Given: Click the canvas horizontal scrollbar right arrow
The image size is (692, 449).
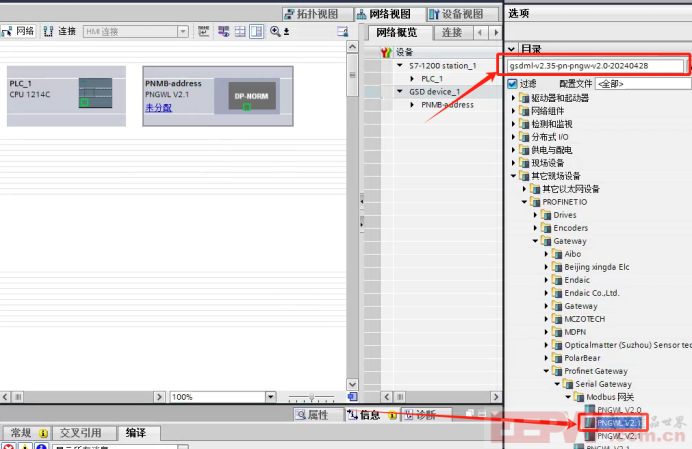Looking at the screenshot, I should 159,397.
